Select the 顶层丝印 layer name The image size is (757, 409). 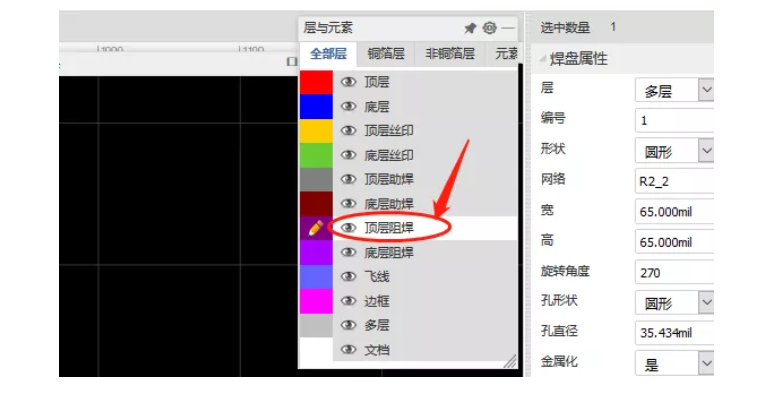point(389,131)
